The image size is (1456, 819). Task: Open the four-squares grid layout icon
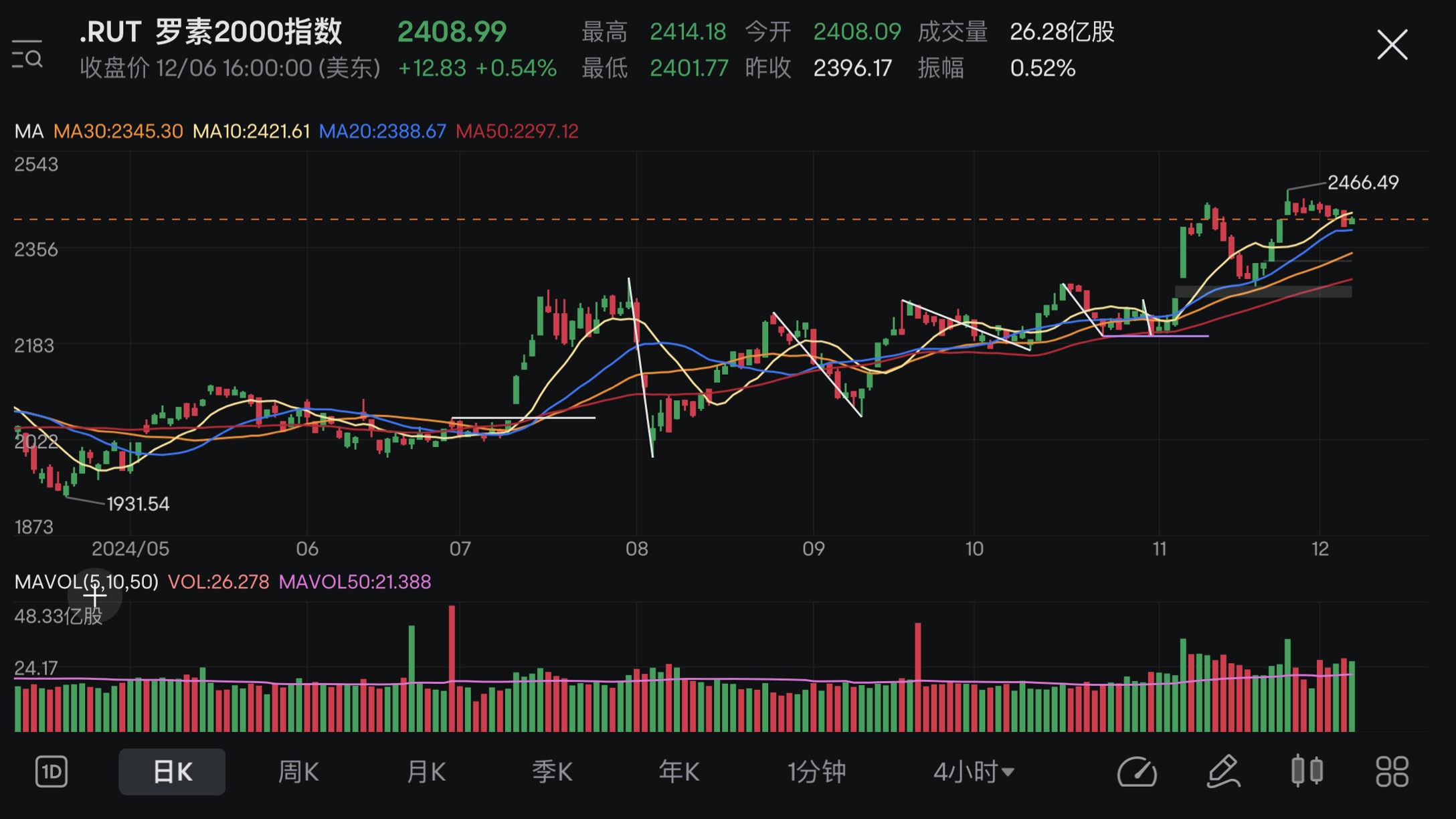(x=1392, y=772)
